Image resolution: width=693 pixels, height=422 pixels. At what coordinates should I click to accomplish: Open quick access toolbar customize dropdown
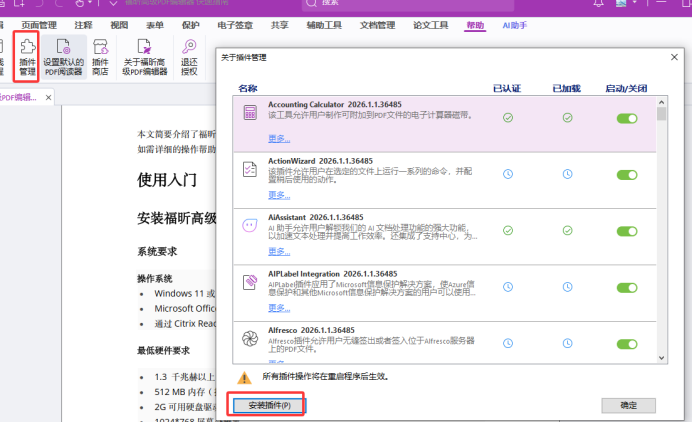click(x=113, y=3)
